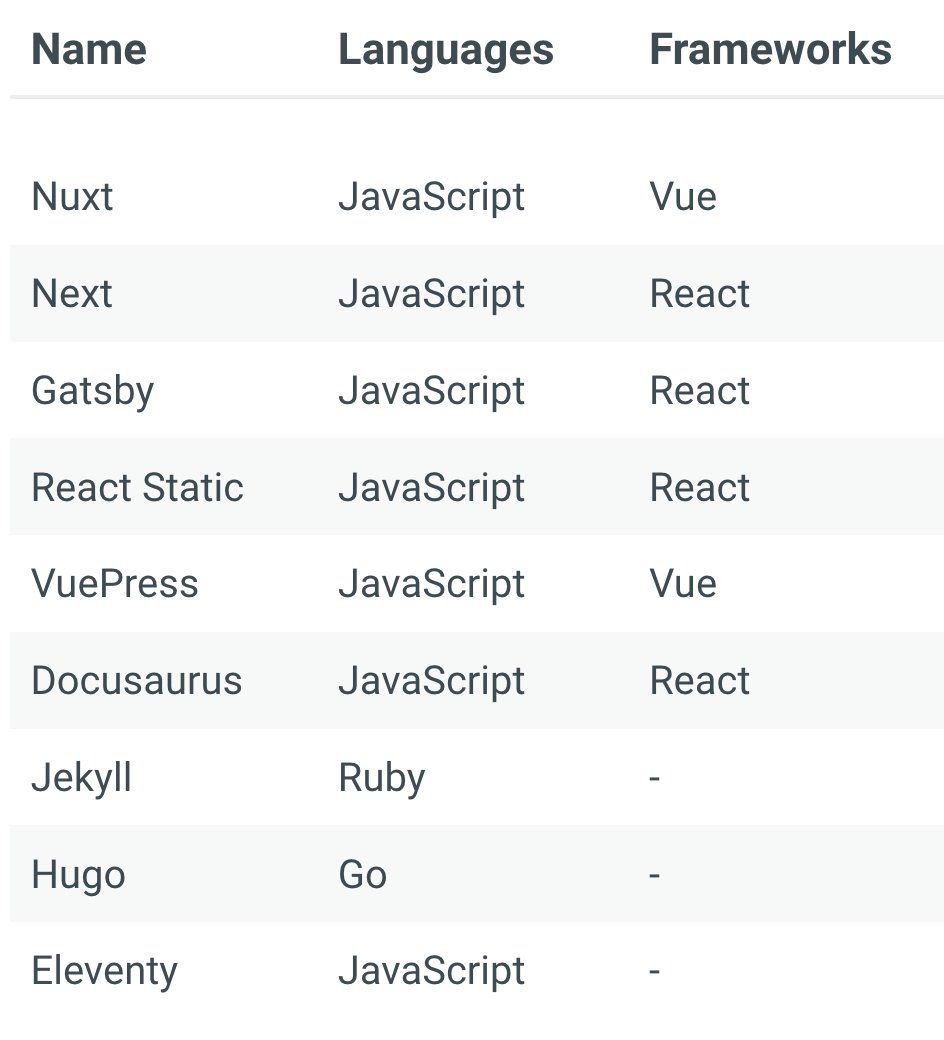944x1040 pixels.
Task: Select the VuePress name cell
Action: pyautogui.click(x=115, y=584)
